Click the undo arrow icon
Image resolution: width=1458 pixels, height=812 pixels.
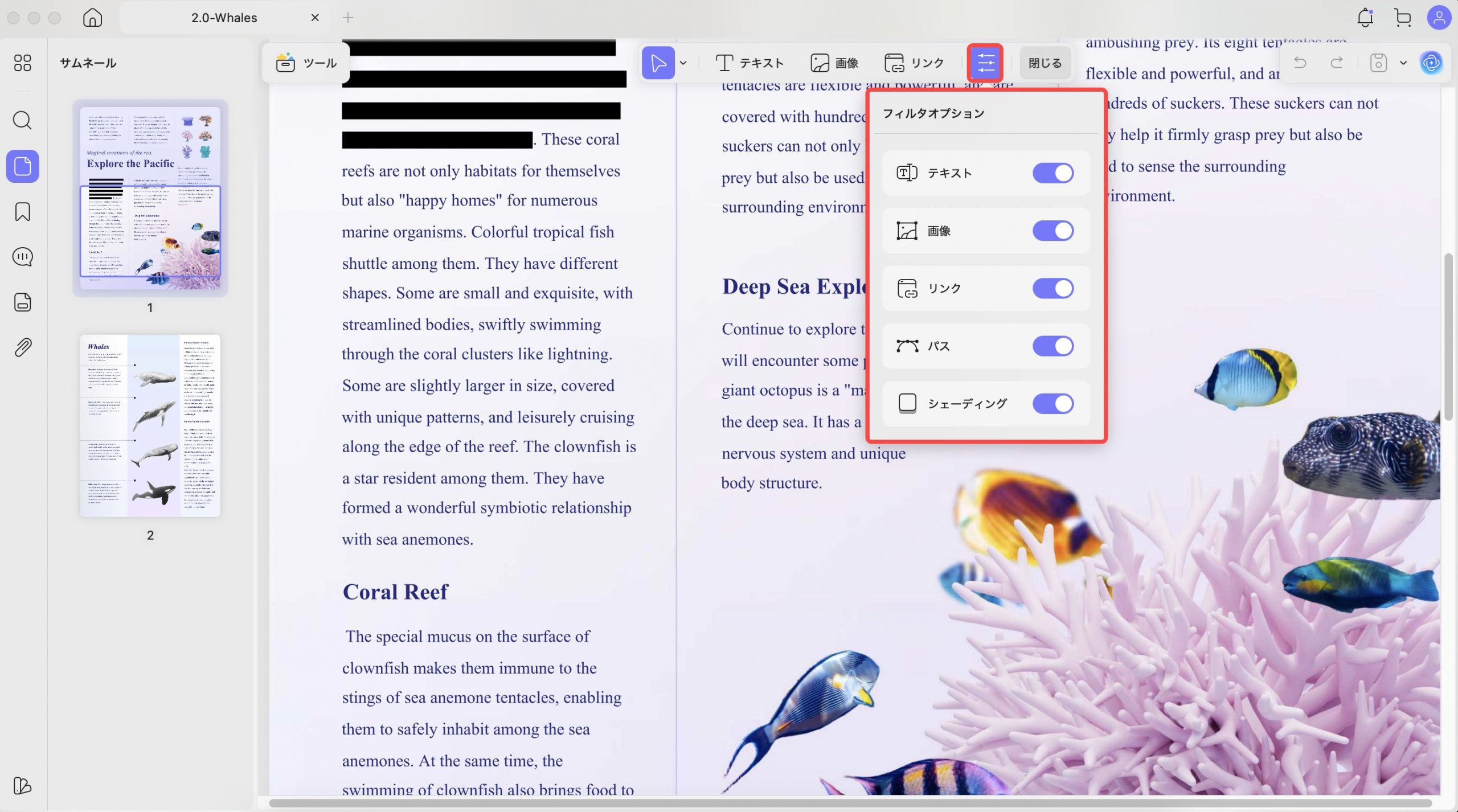pos(1300,63)
